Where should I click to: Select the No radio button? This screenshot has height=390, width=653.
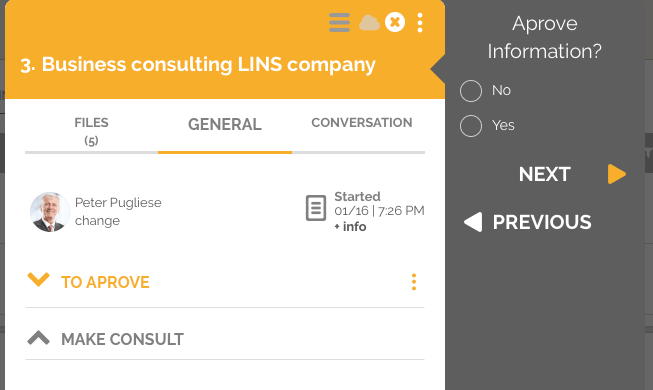pyautogui.click(x=471, y=91)
